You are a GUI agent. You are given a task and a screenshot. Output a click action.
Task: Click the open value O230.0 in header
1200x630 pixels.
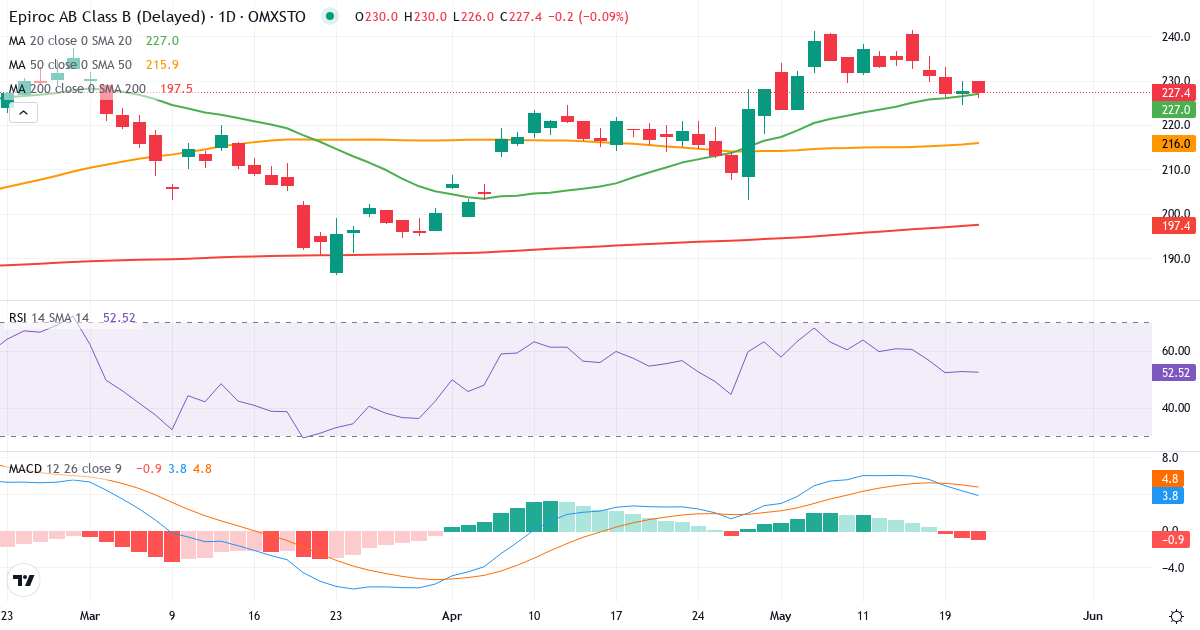click(x=376, y=17)
